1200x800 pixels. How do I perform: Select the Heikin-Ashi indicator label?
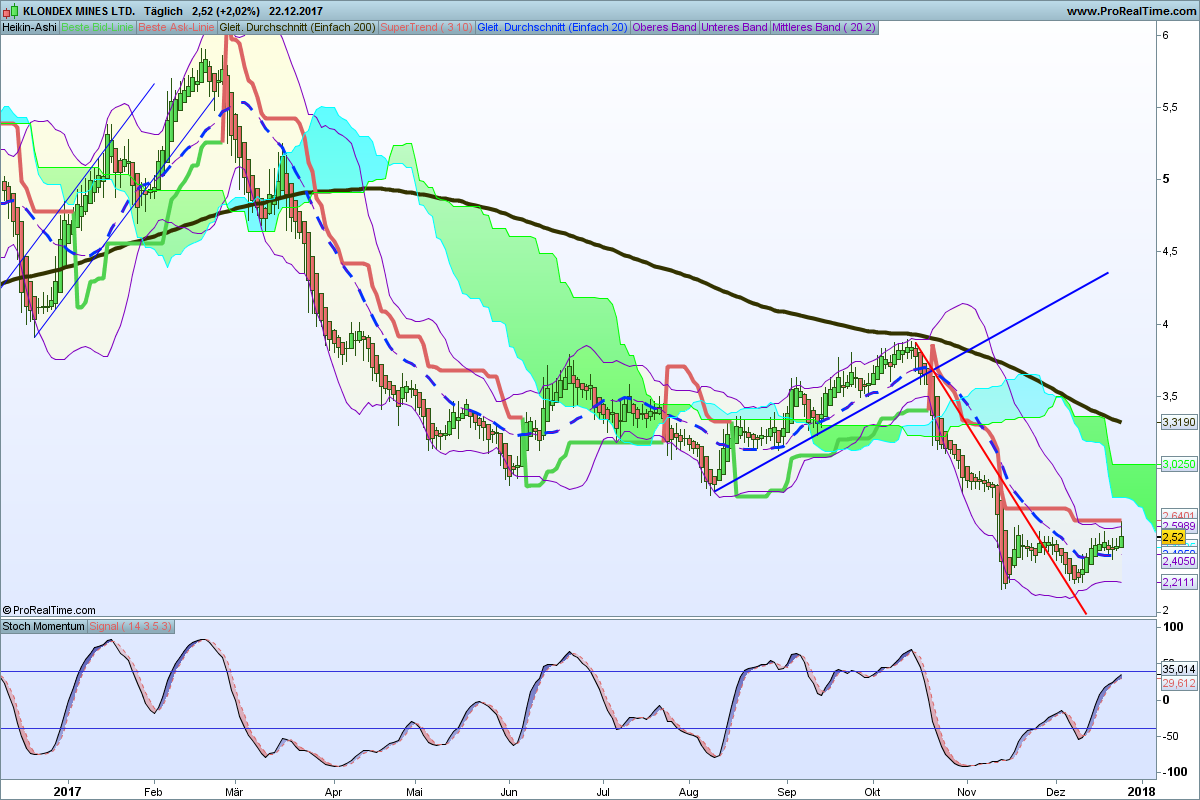pyautogui.click(x=30, y=27)
